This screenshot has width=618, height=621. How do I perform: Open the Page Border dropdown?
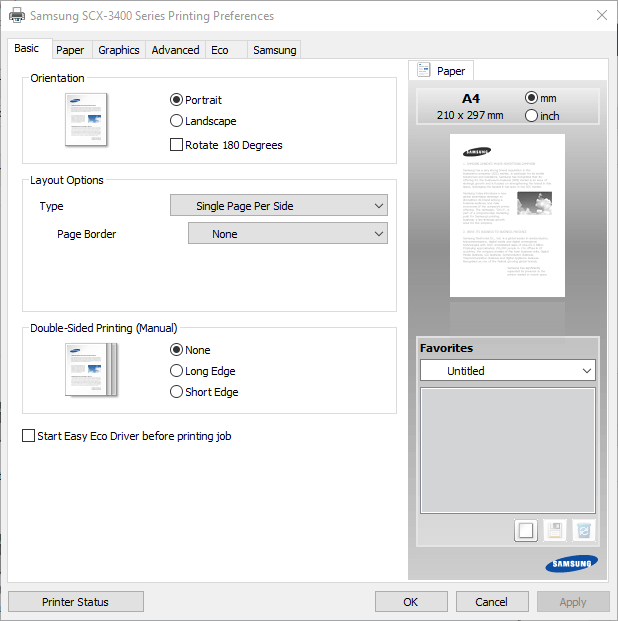(x=288, y=233)
